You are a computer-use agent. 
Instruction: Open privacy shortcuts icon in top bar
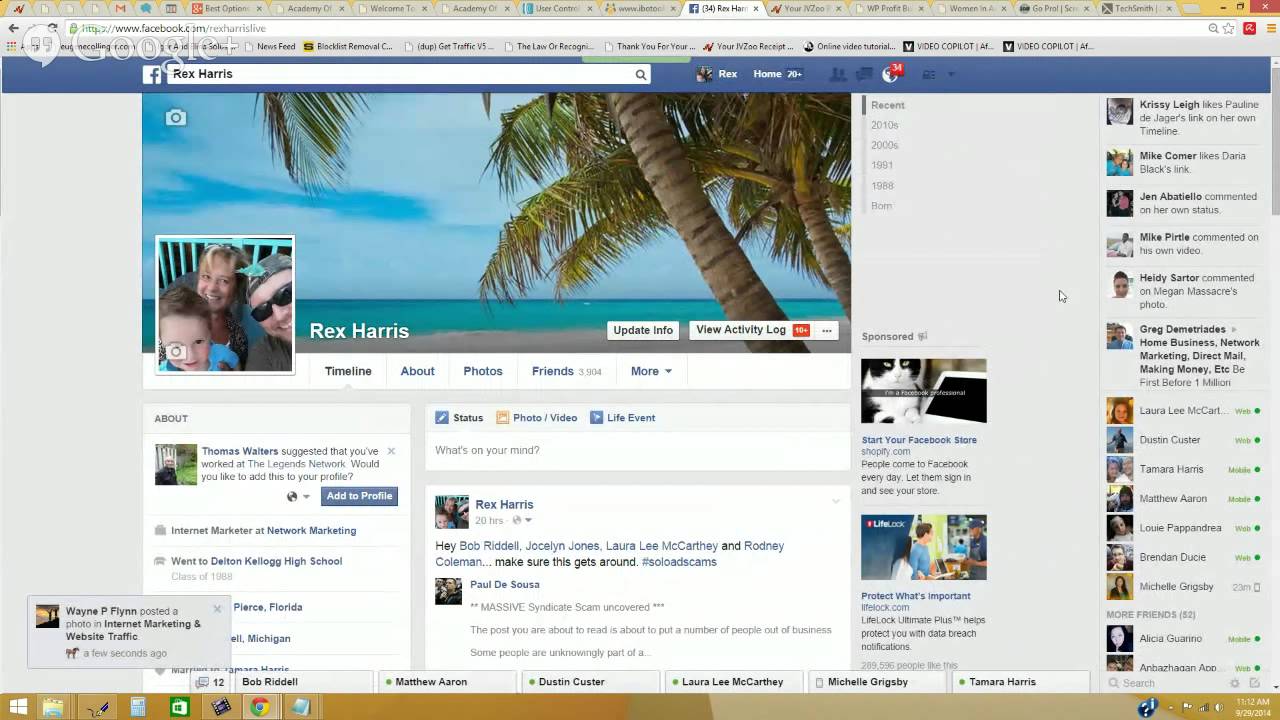tap(928, 74)
